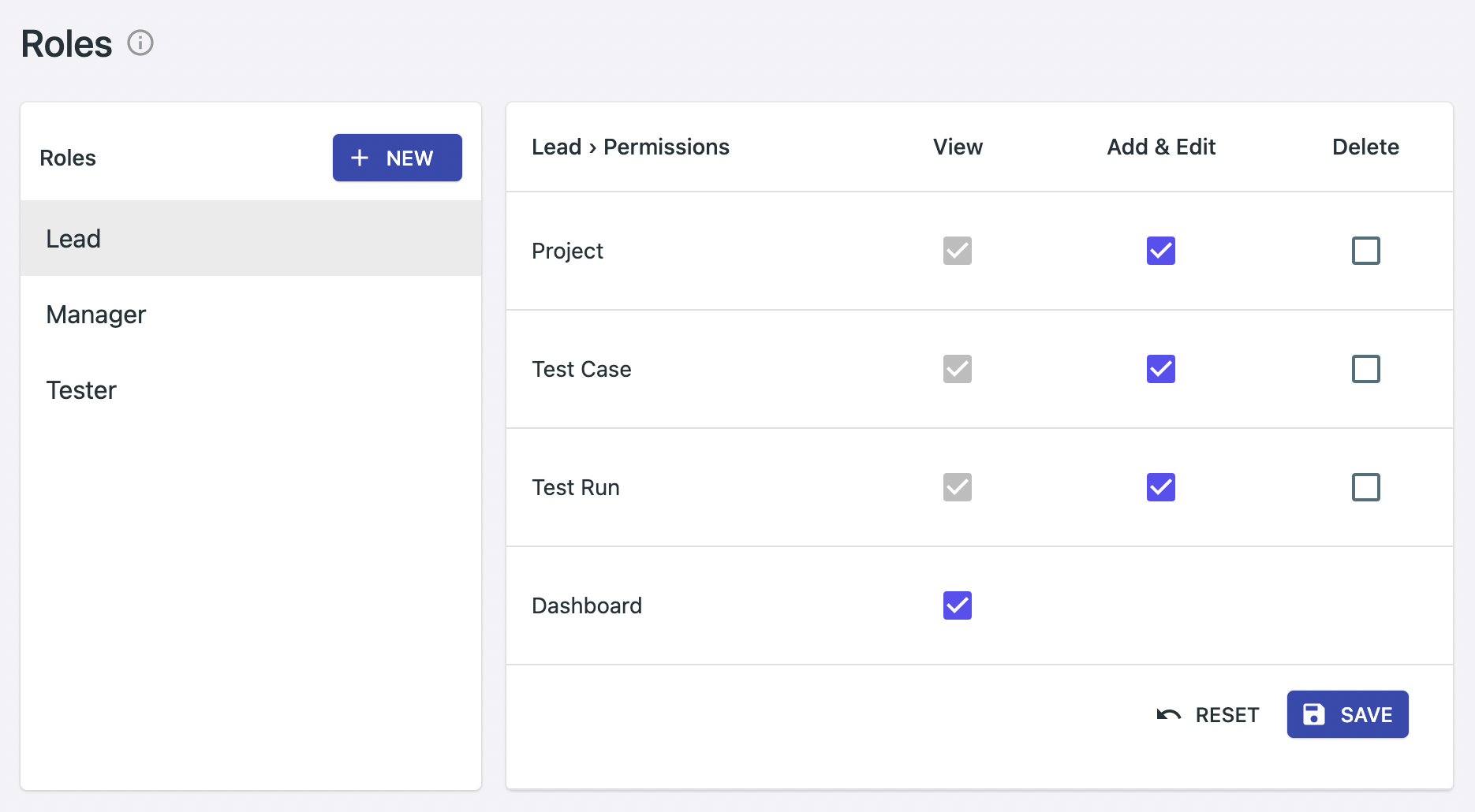
Task: Open the Manager role
Action: pos(96,314)
